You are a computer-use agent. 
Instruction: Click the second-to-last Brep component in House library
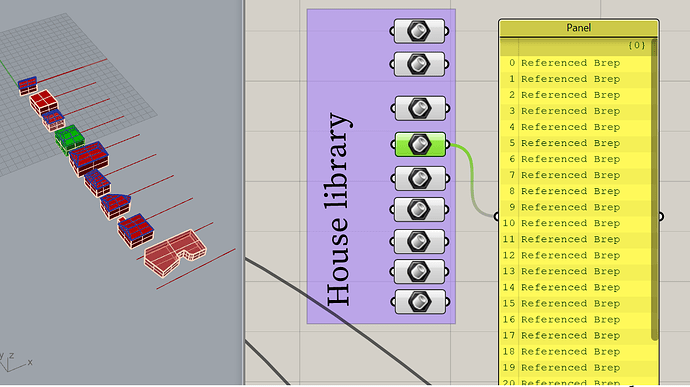point(420,272)
